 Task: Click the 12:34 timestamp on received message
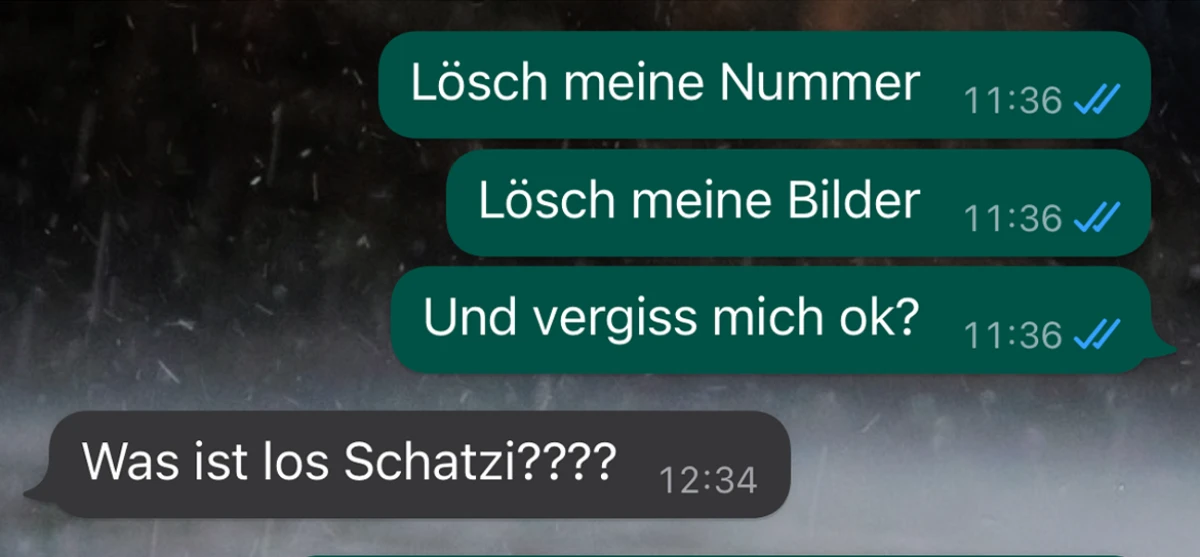tap(709, 480)
